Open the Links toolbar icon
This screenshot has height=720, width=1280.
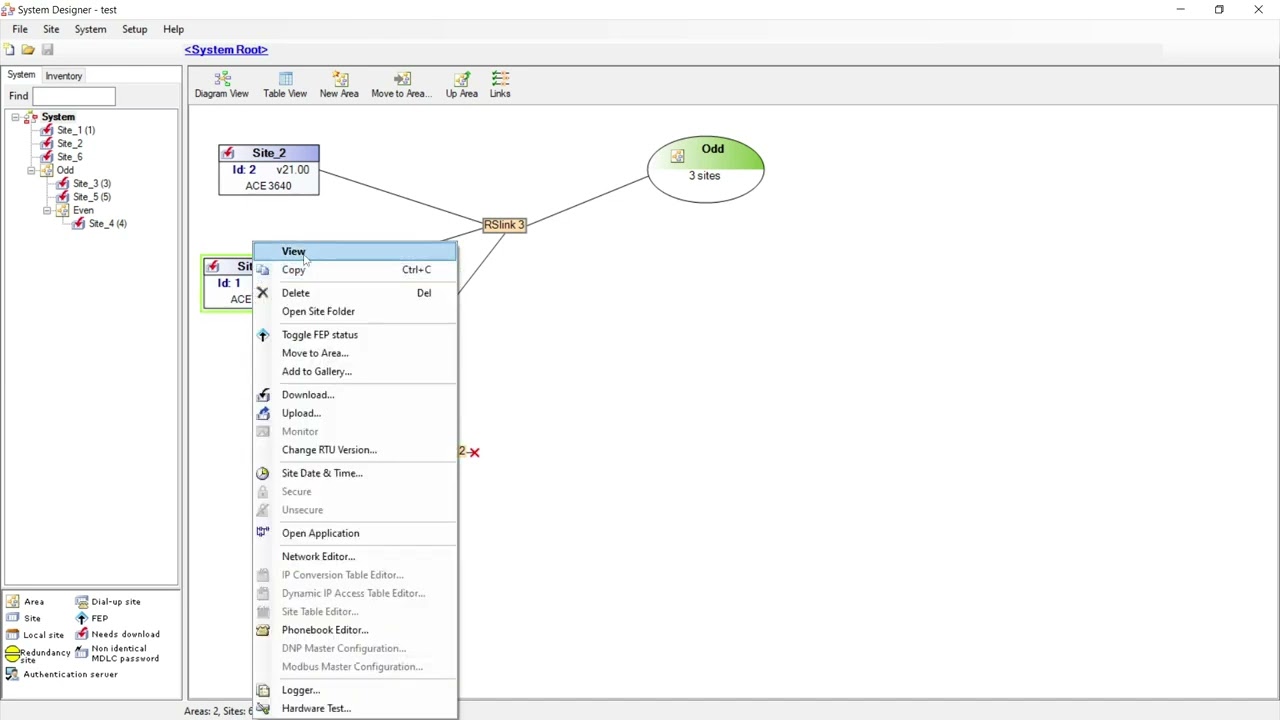500,85
